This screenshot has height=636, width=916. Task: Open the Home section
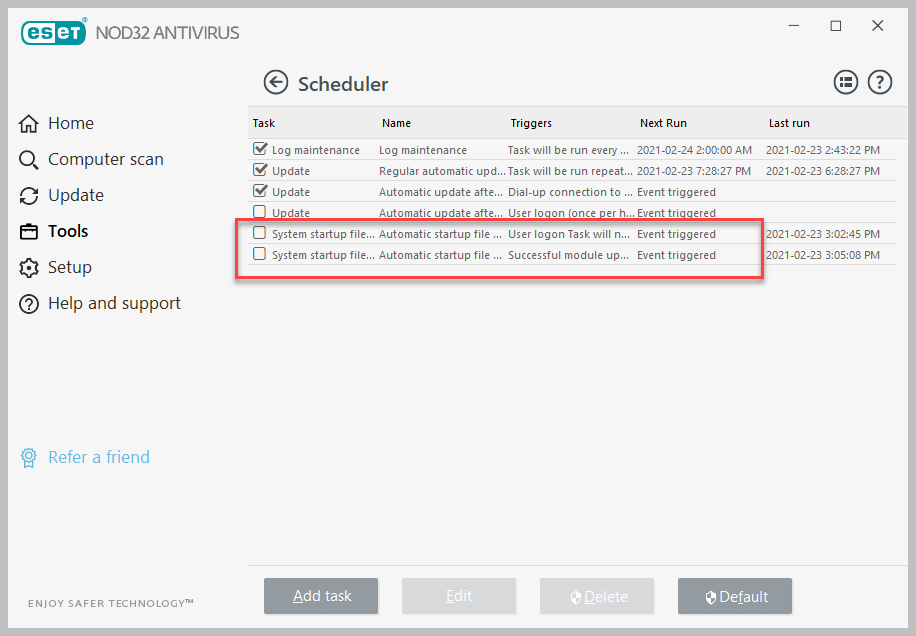point(71,123)
